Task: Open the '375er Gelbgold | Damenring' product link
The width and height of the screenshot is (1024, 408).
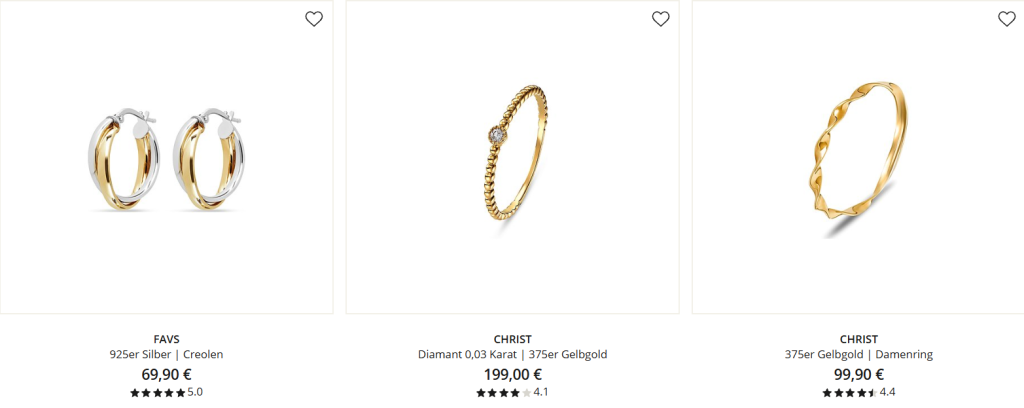Action: pos(859,354)
